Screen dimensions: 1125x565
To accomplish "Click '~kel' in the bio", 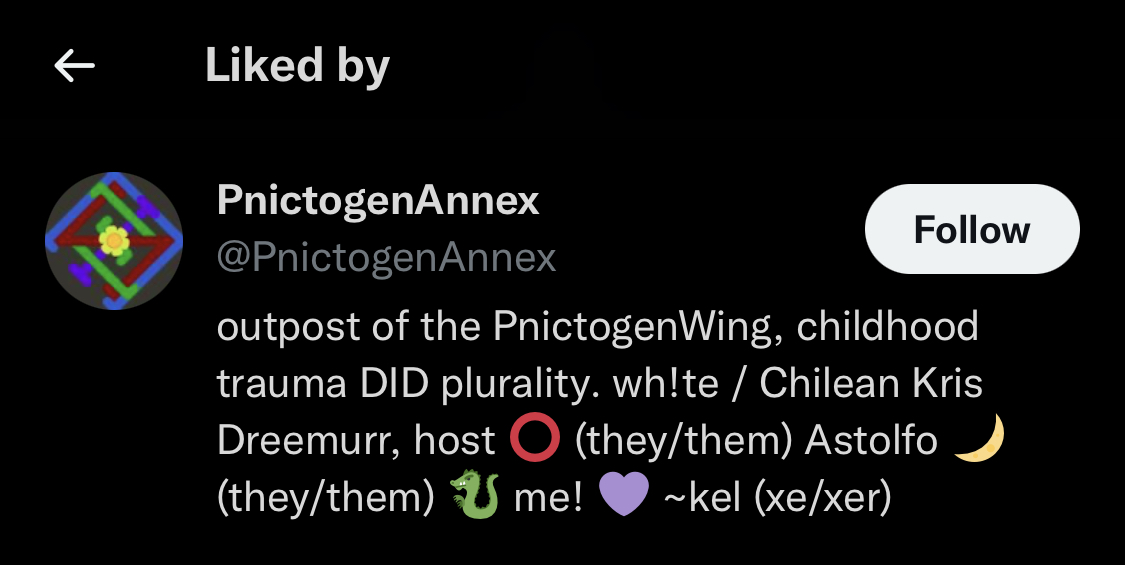I will coord(702,495).
